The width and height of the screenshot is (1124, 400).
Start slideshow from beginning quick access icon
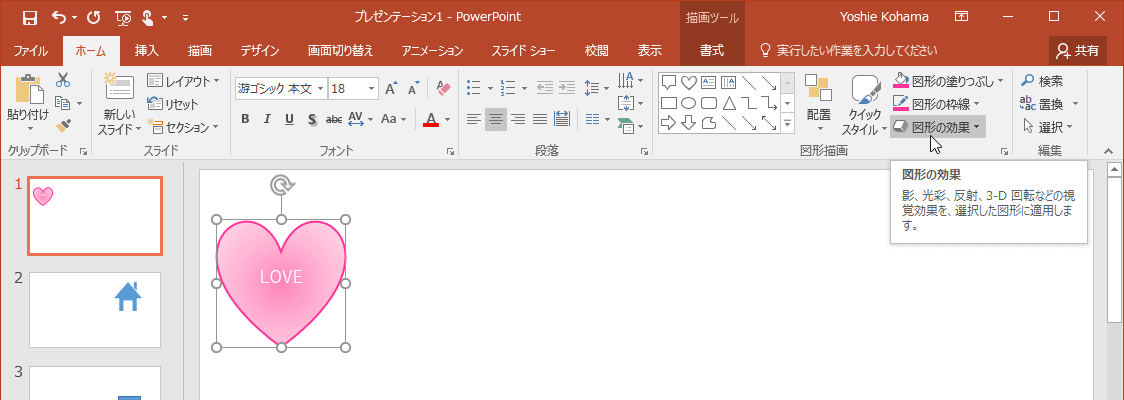[x=123, y=17]
